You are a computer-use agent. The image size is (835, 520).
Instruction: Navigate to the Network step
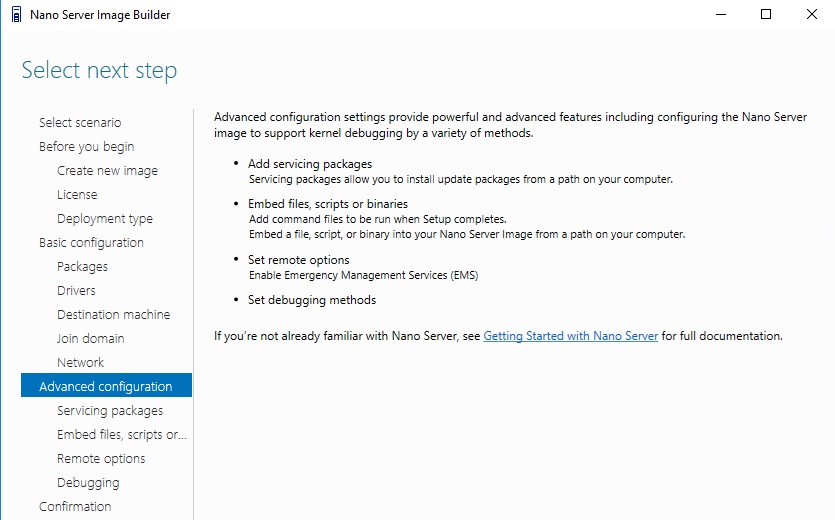click(x=80, y=362)
